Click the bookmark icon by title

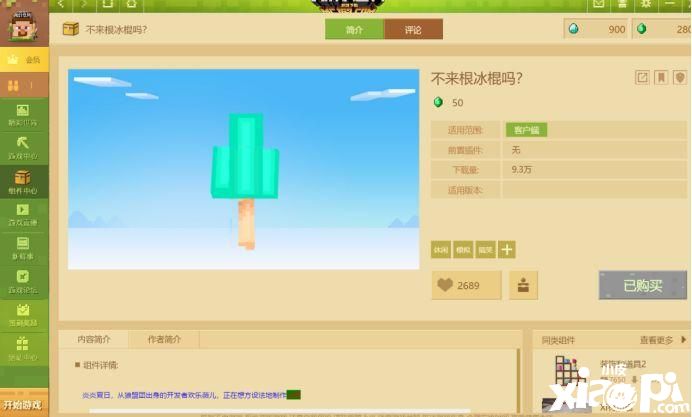click(661, 78)
